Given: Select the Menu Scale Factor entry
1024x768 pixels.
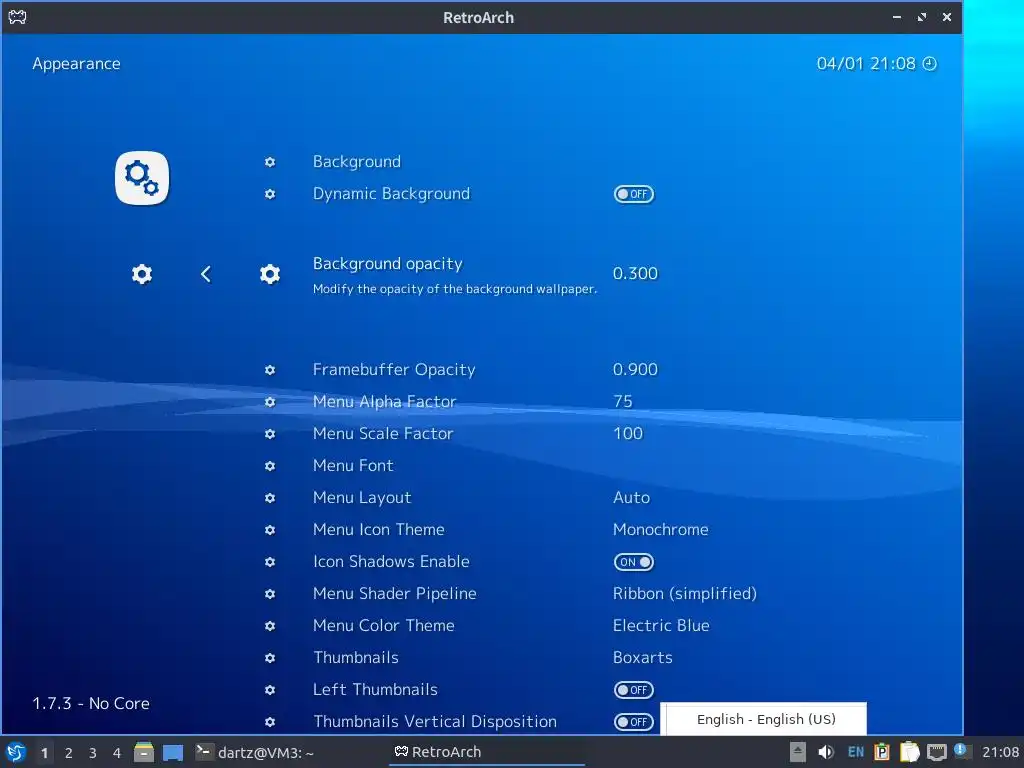Looking at the screenshot, I should coord(383,434).
